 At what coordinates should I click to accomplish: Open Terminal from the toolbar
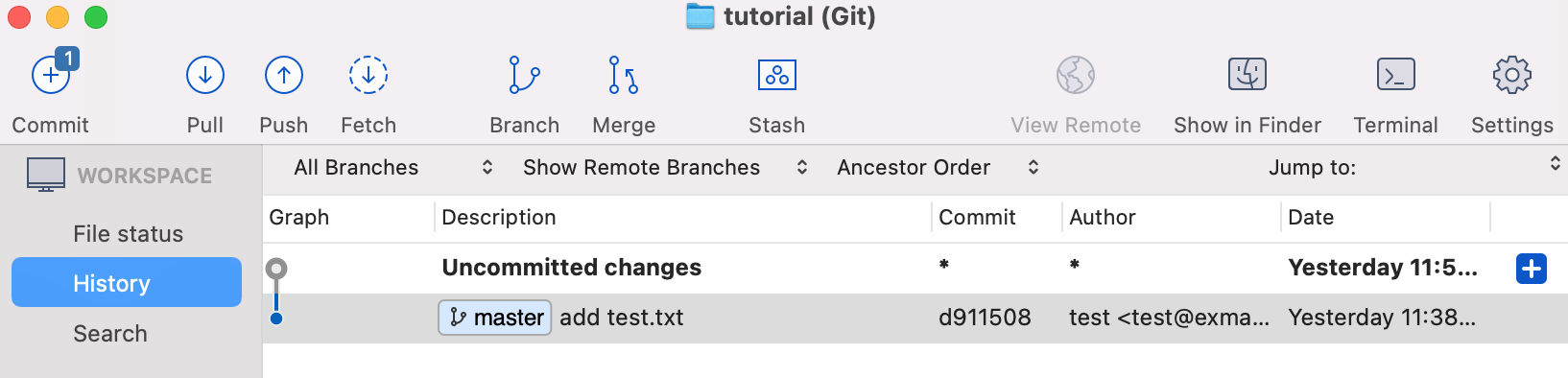pos(1395,75)
